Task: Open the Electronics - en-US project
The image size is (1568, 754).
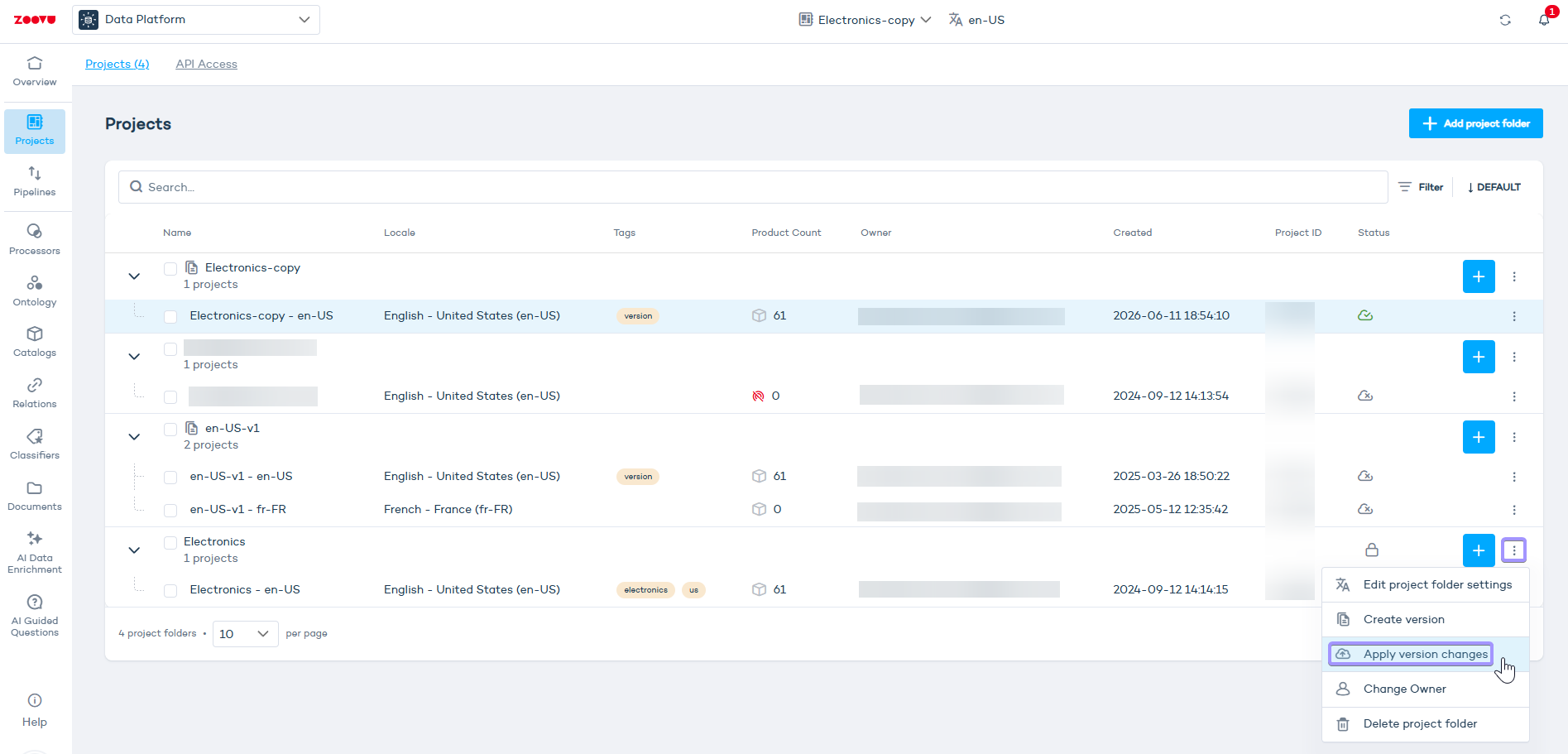Action: (245, 590)
